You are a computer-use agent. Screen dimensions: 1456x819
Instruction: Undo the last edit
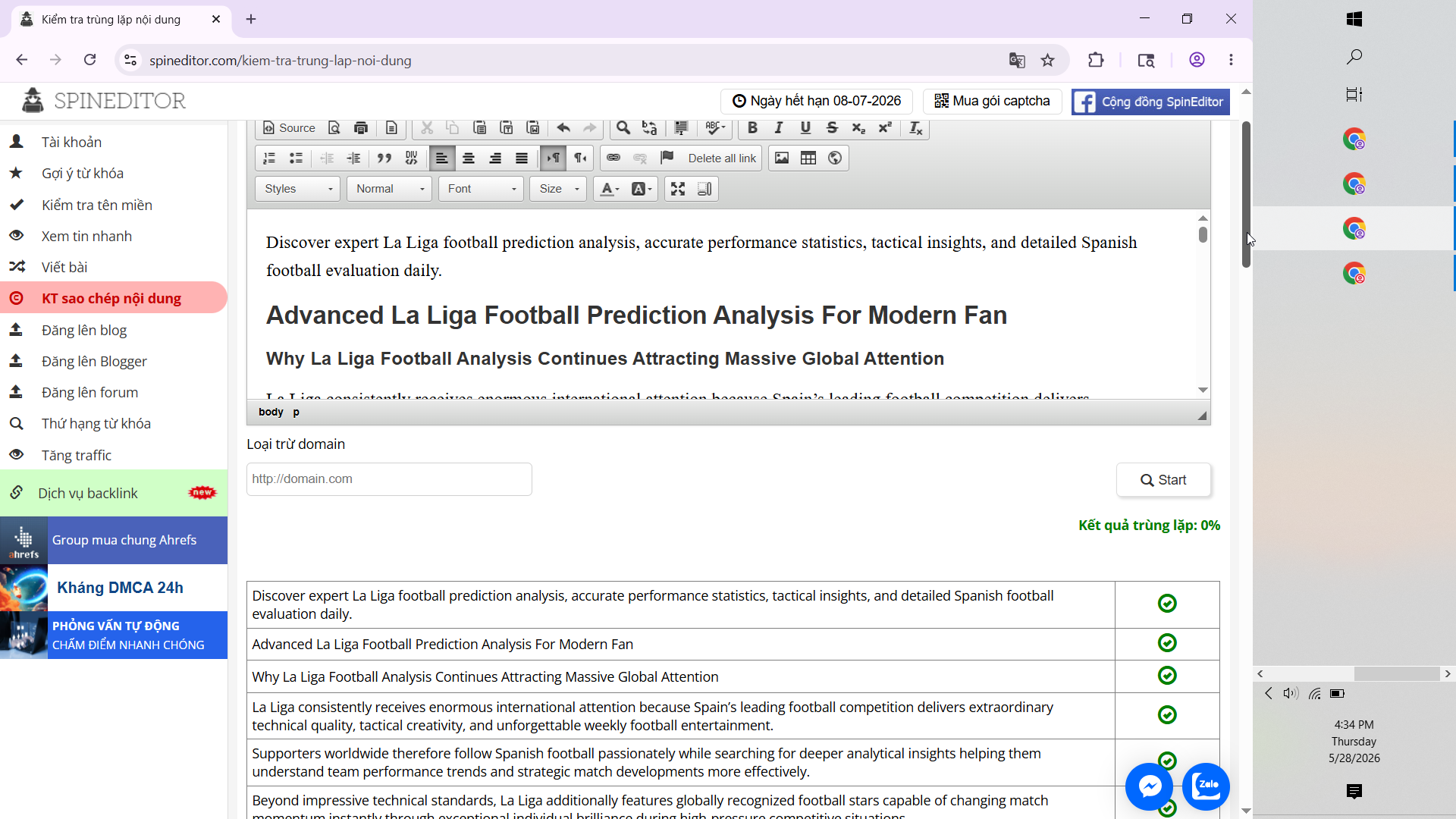(x=563, y=128)
